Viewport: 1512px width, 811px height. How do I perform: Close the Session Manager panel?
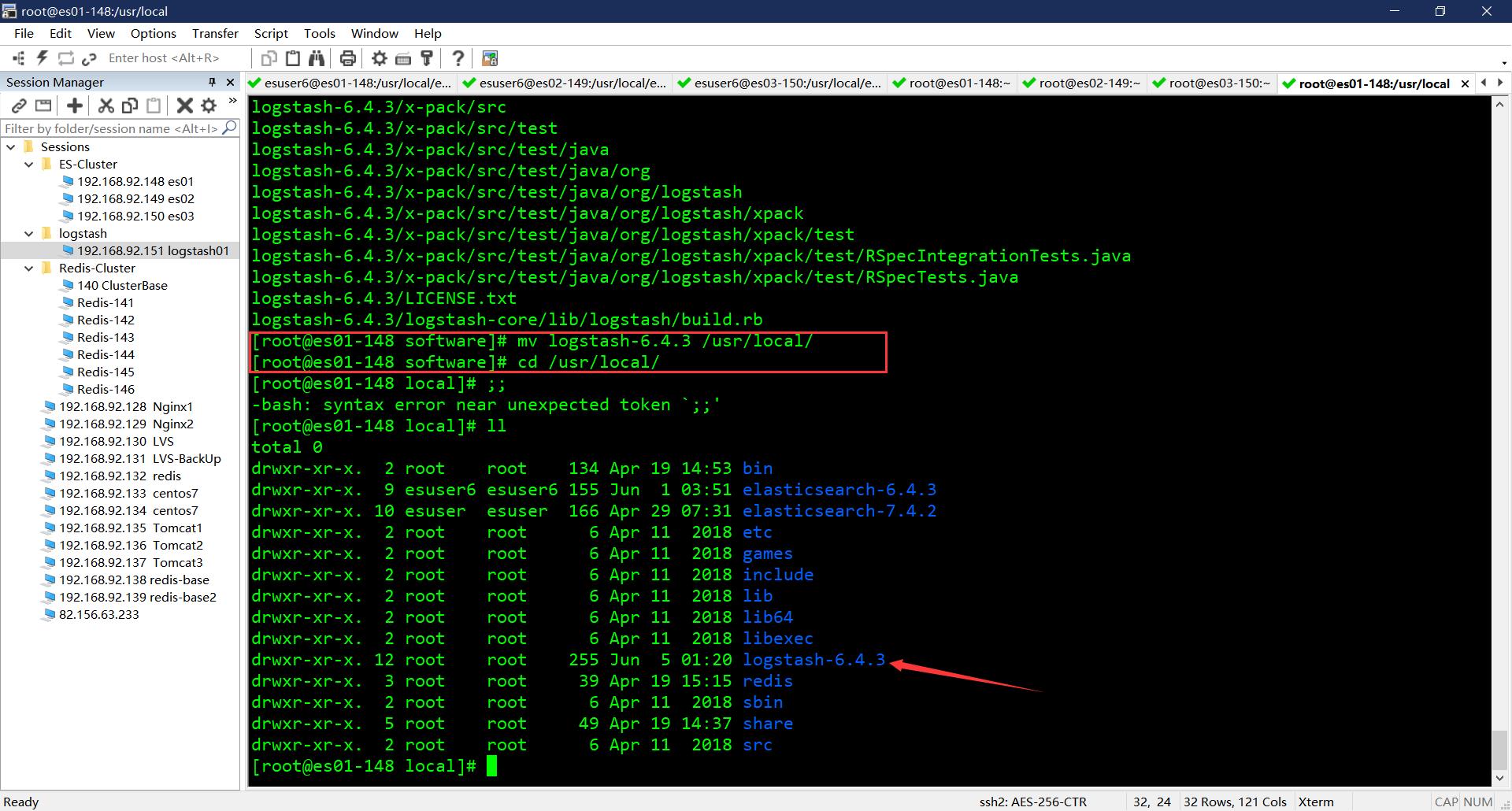pos(230,82)
